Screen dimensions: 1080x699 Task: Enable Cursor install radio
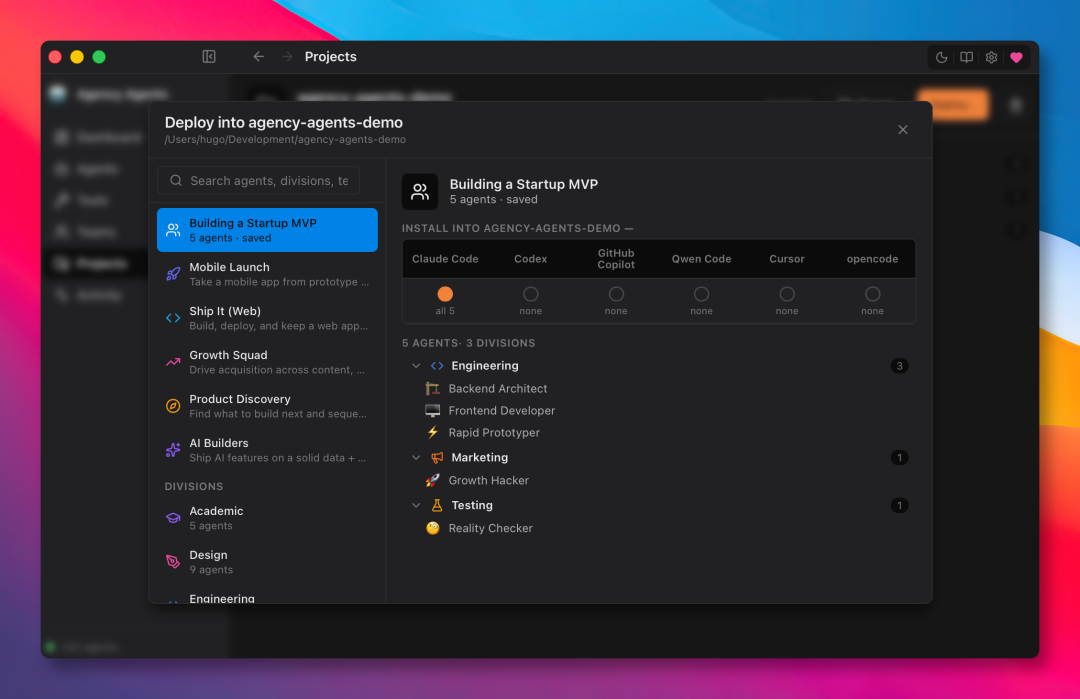[787, 294]
